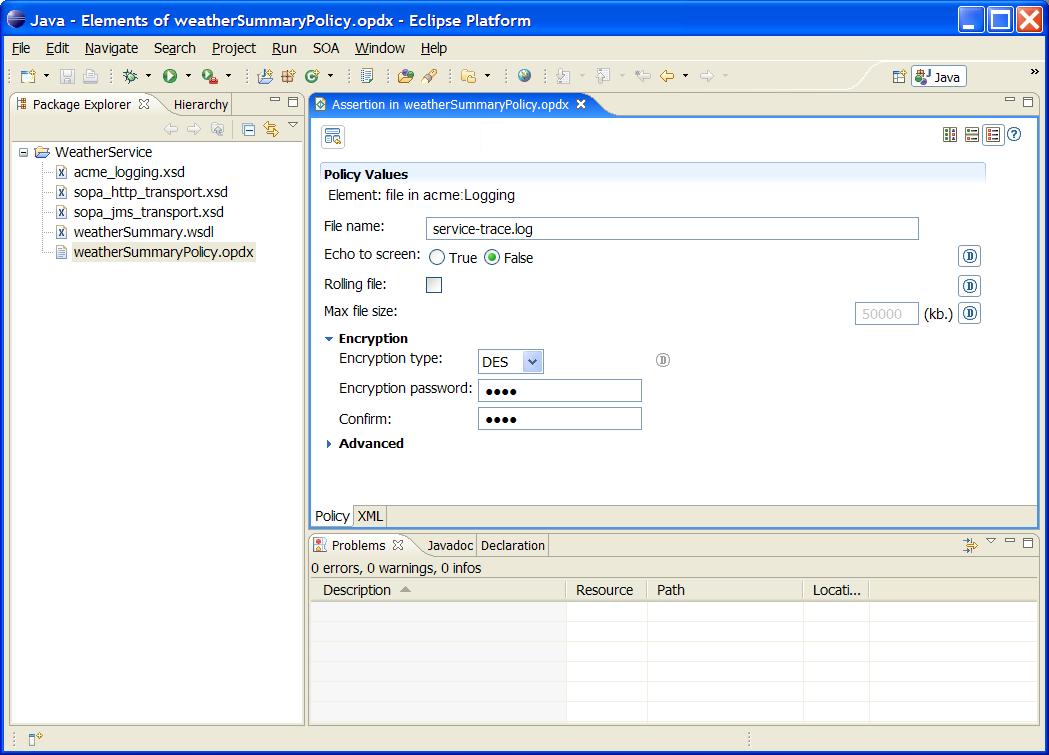1049x755 pixels.
Task: Open the External Tools dropdown arrow
Action: pyautogui.click(x=228, y=76)
